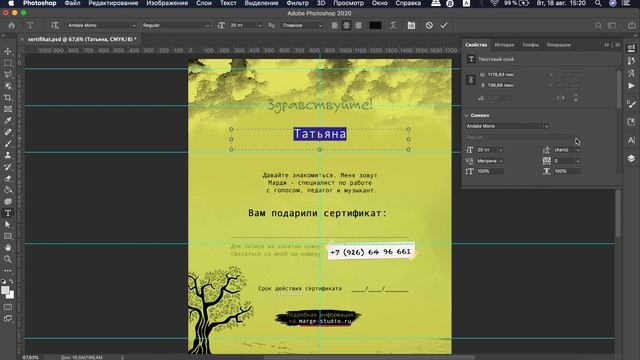Open the Character and Paragraph panels toggle
Image resolution: width=640 pixels, height=360 pixels.
pos(411,25)
